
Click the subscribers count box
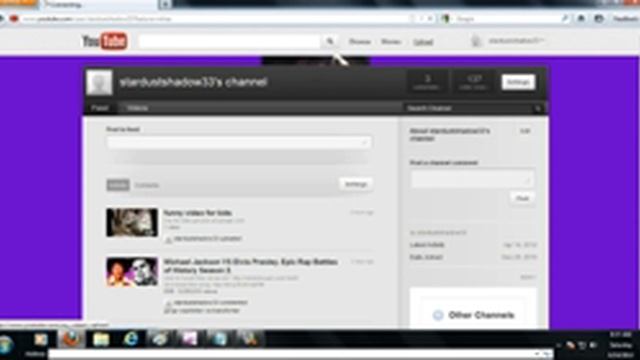point(427,82)
